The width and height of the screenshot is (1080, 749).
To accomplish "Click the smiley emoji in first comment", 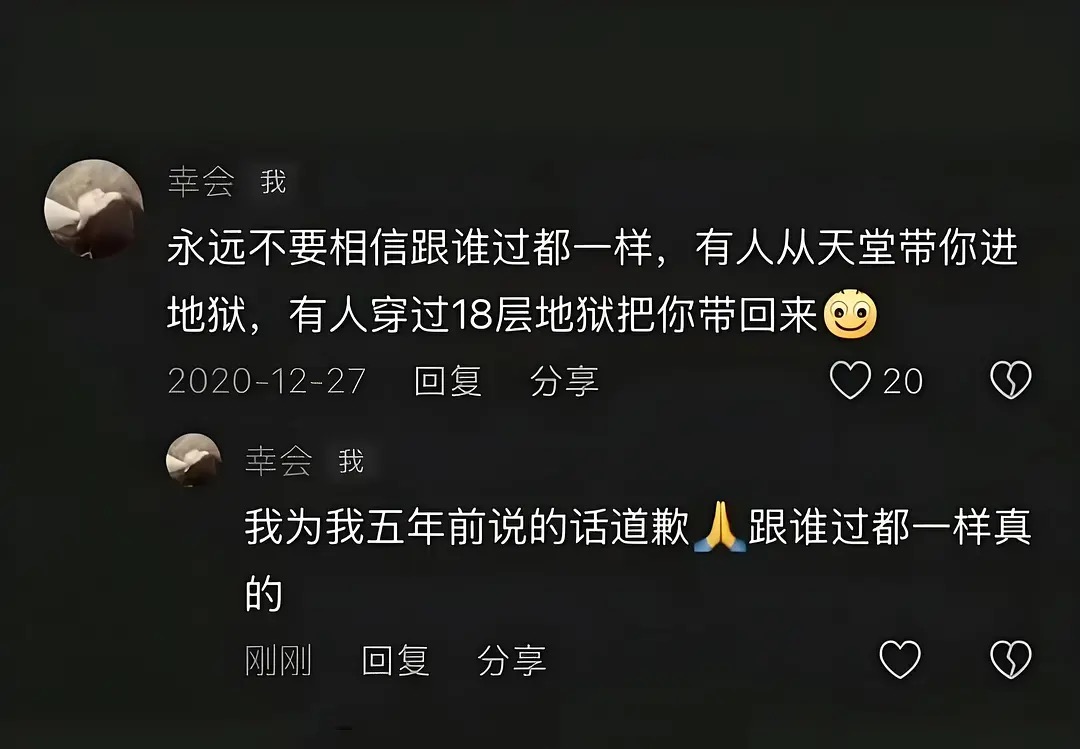I will [850, 314].
